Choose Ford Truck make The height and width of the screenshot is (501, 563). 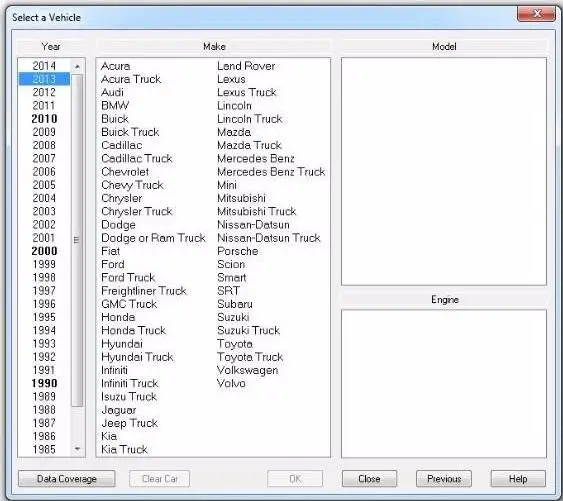[x=128, y=278]
